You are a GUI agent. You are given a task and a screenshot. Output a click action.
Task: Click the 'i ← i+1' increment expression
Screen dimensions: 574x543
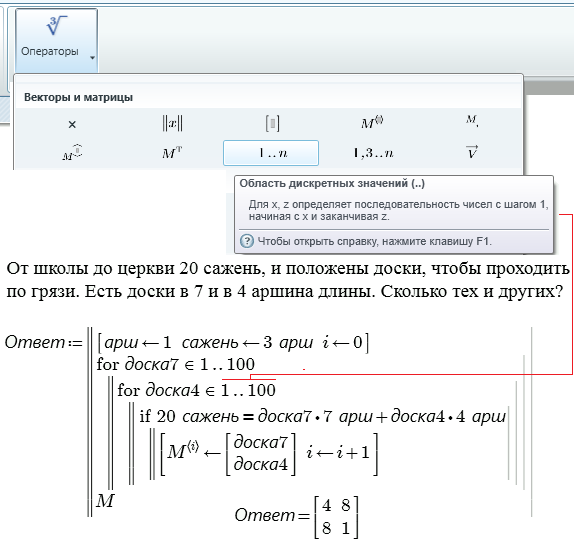338,453
